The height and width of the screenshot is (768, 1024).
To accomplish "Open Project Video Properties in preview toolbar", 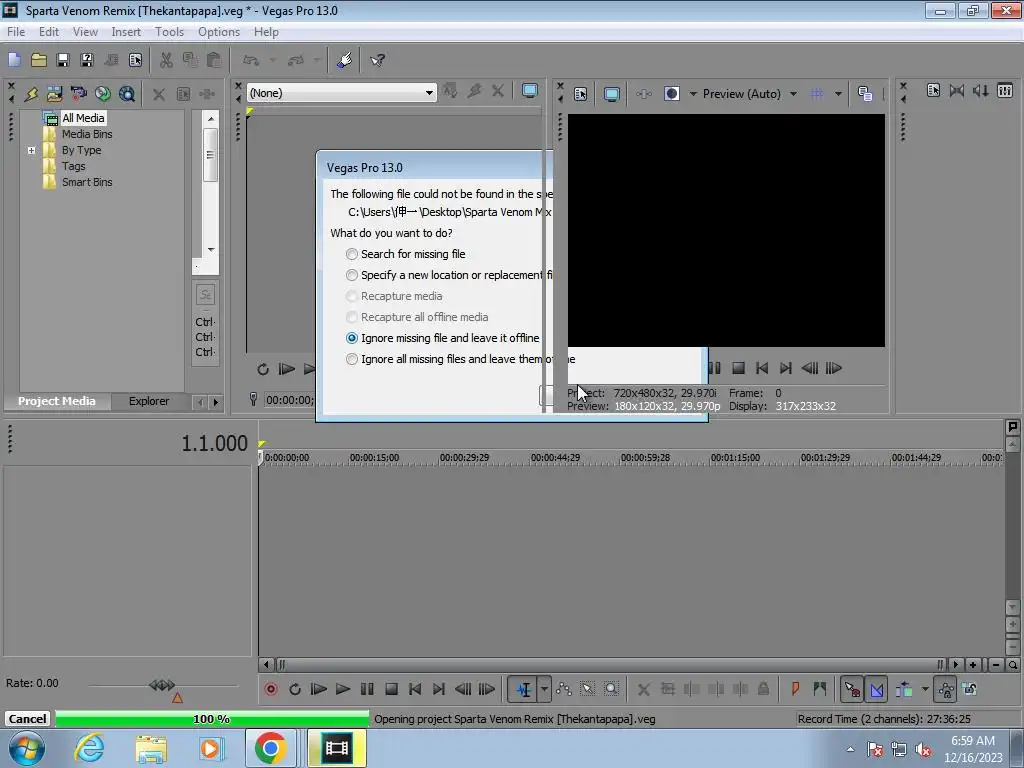I will point(581,94).
